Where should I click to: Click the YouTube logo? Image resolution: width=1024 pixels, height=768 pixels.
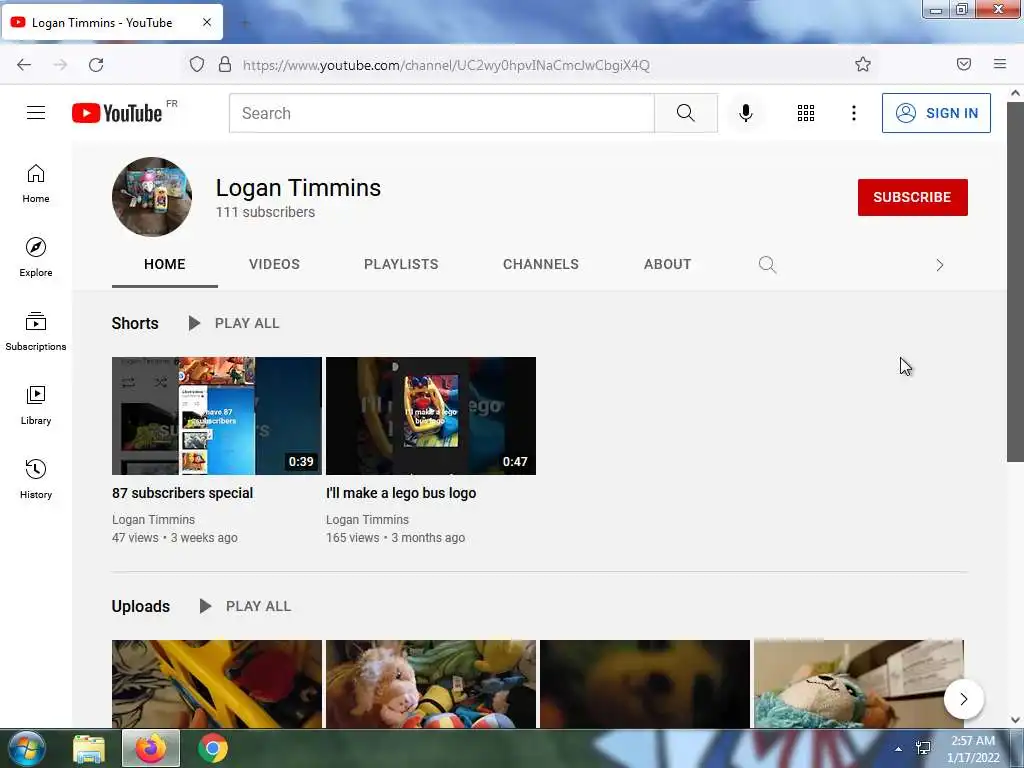tap(117, 113)
